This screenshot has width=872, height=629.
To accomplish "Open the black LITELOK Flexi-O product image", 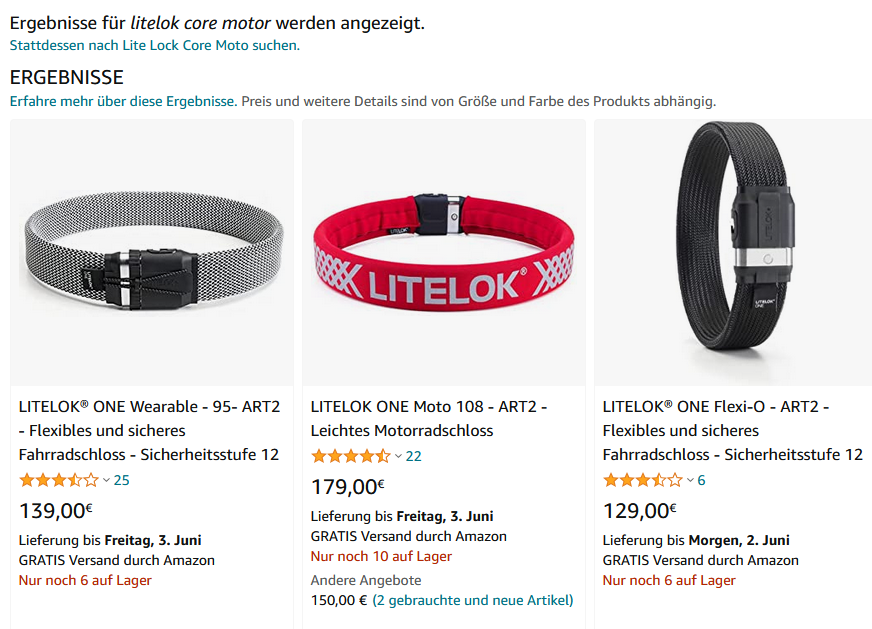I will tap(735, 253).
